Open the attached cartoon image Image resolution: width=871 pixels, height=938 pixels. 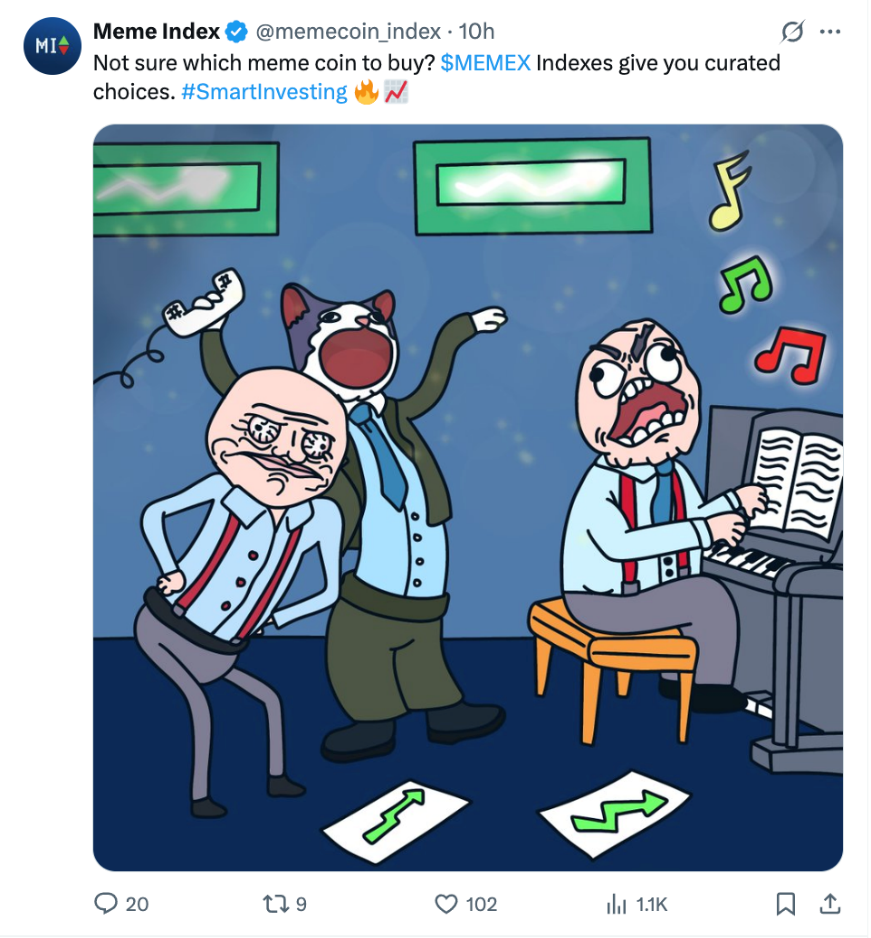[x=468, y=497]
